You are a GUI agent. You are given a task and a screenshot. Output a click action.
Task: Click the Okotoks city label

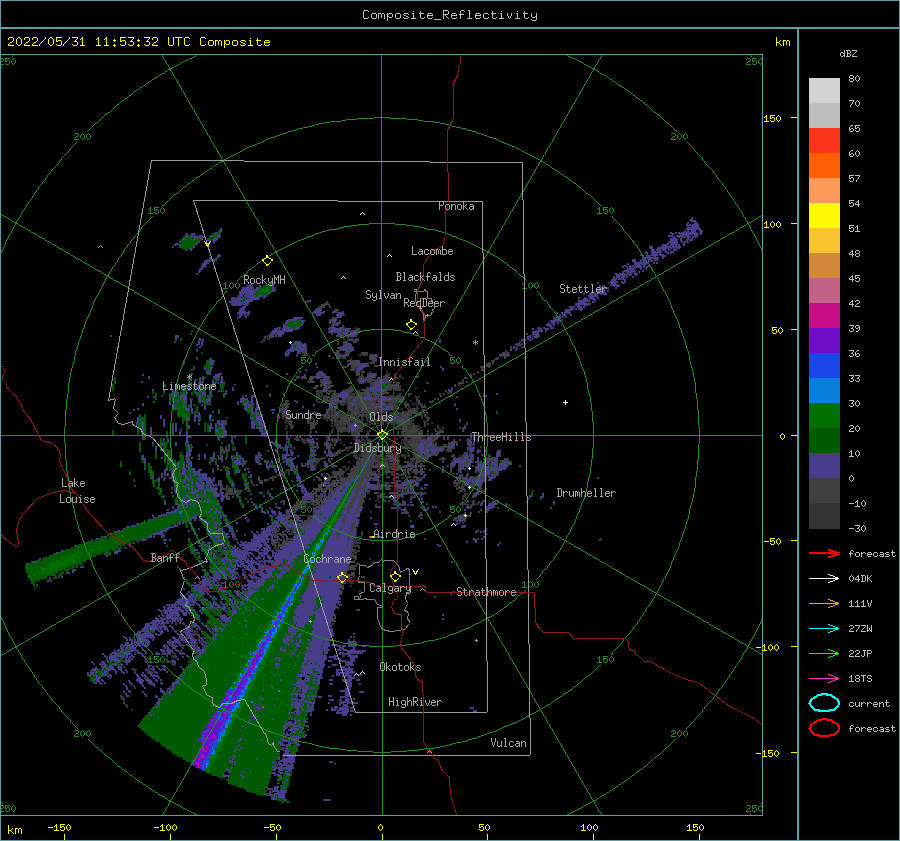pyautogui.click(x=400, y=667)
